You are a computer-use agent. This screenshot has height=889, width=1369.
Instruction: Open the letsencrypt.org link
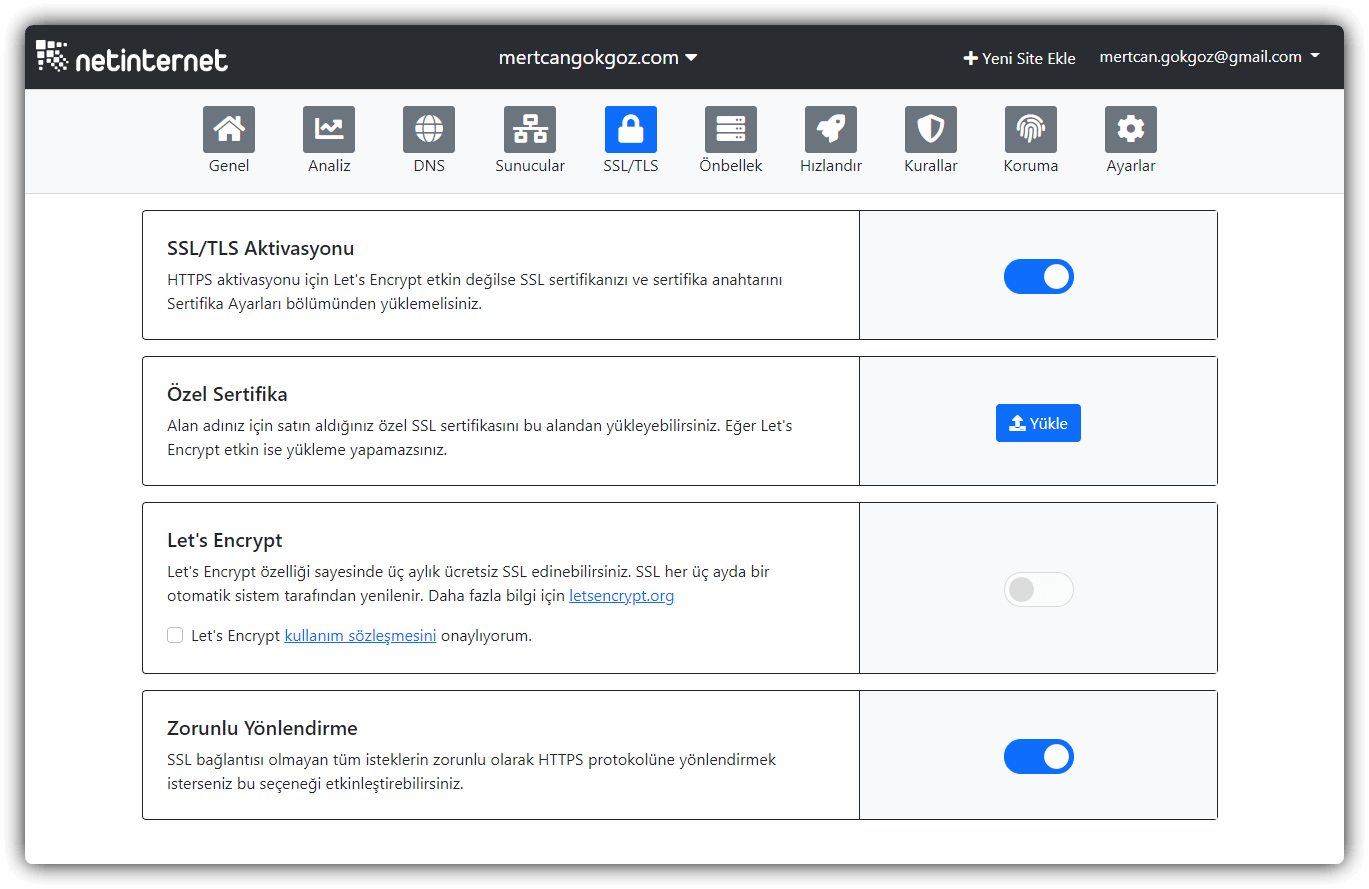(x=622, y=596)
